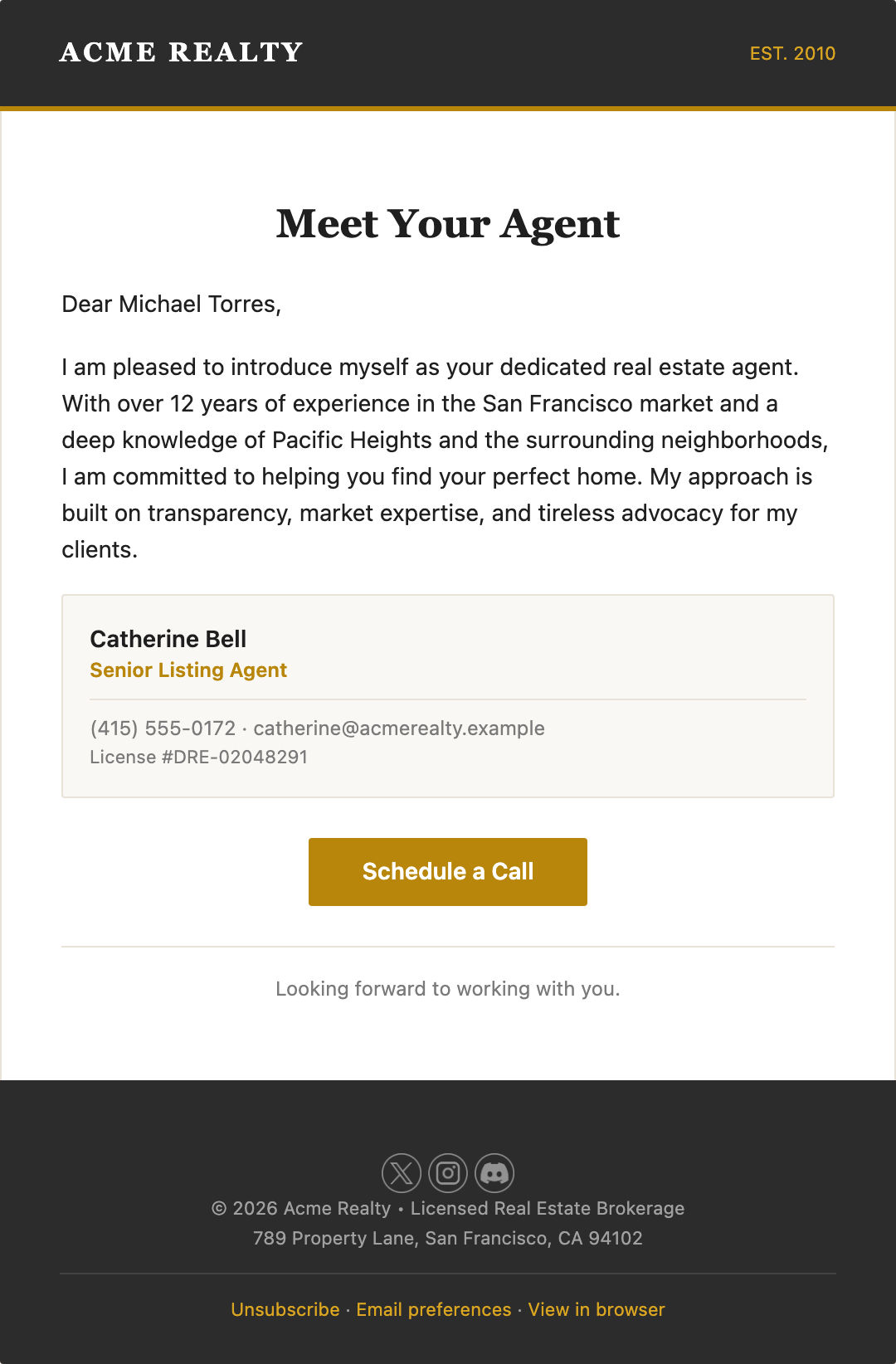The height and width of the screenshot is (1364, 896).
Task: Click the Unsubscribe link
Action: (x=285, y=1309)
